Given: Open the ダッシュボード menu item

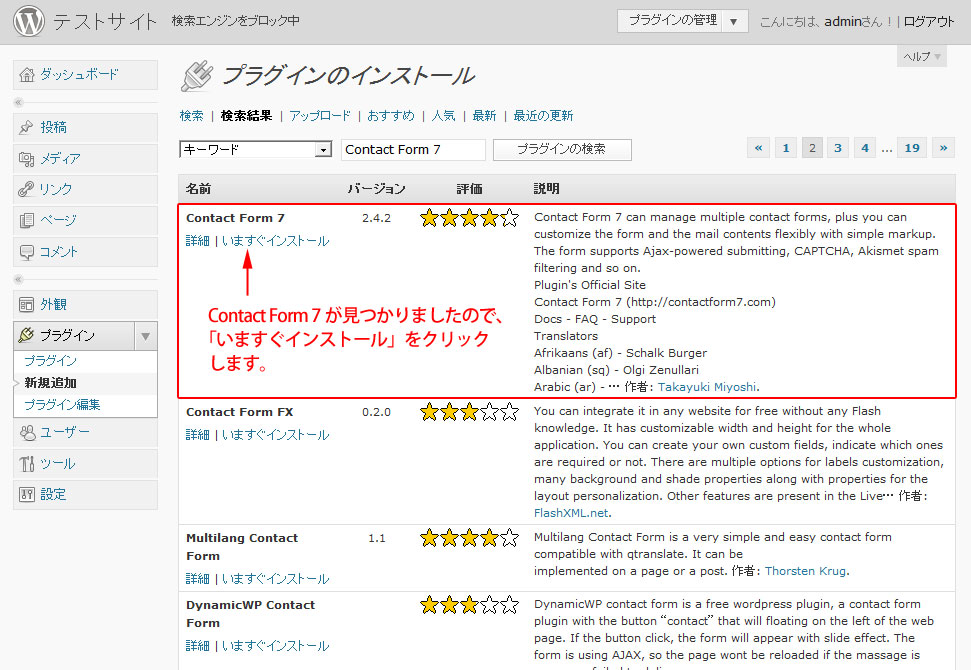Looking at the screenshot, I should pyautogui.click(x=85, y=75).
